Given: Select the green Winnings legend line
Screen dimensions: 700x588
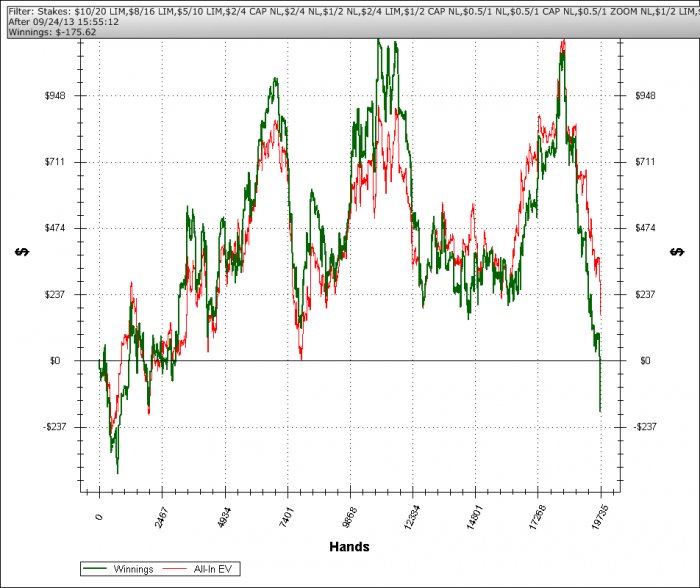Looking at the screenshot, I should coord(95,568).
